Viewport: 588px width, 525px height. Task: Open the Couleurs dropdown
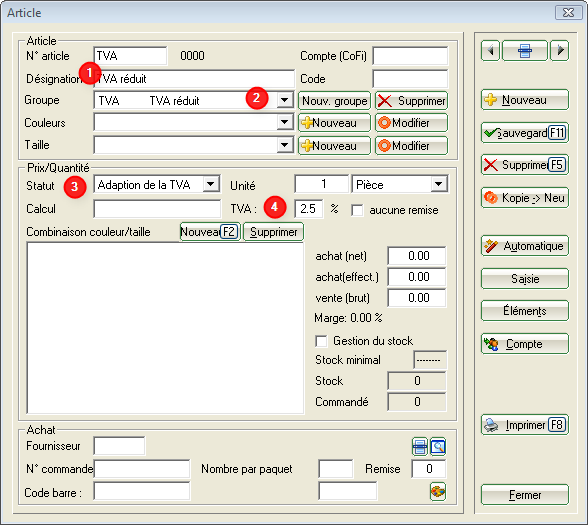point(285,122)
